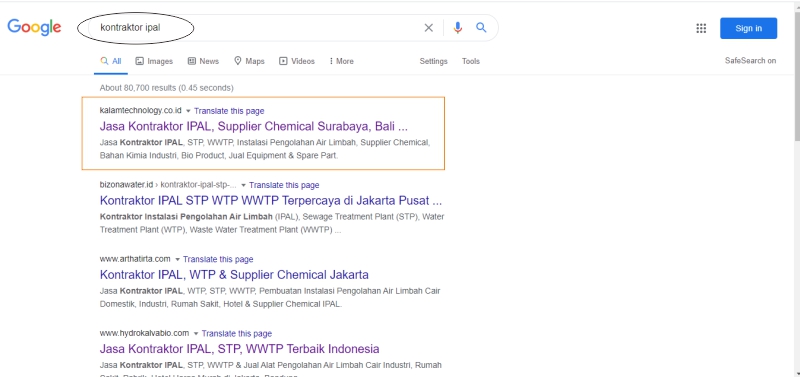Click the www.arthatirta.com URL text
Screen dimensions: 800x377
tap(135, 259)
